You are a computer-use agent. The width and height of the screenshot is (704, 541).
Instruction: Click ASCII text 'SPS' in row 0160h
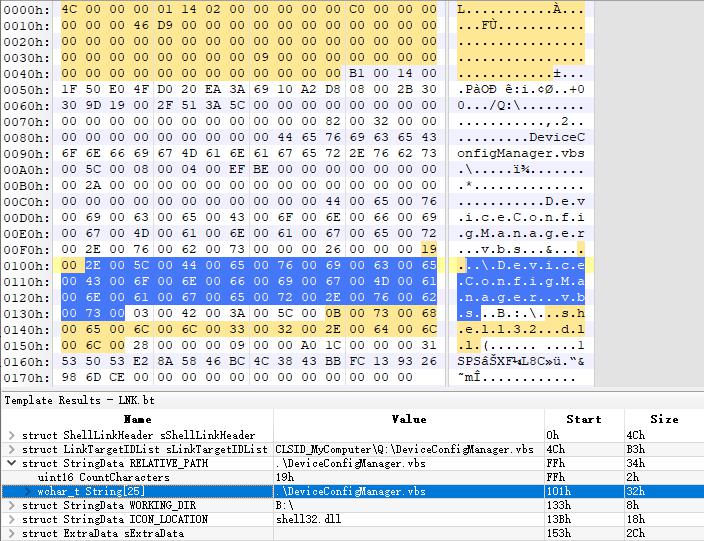coord(469,361)
